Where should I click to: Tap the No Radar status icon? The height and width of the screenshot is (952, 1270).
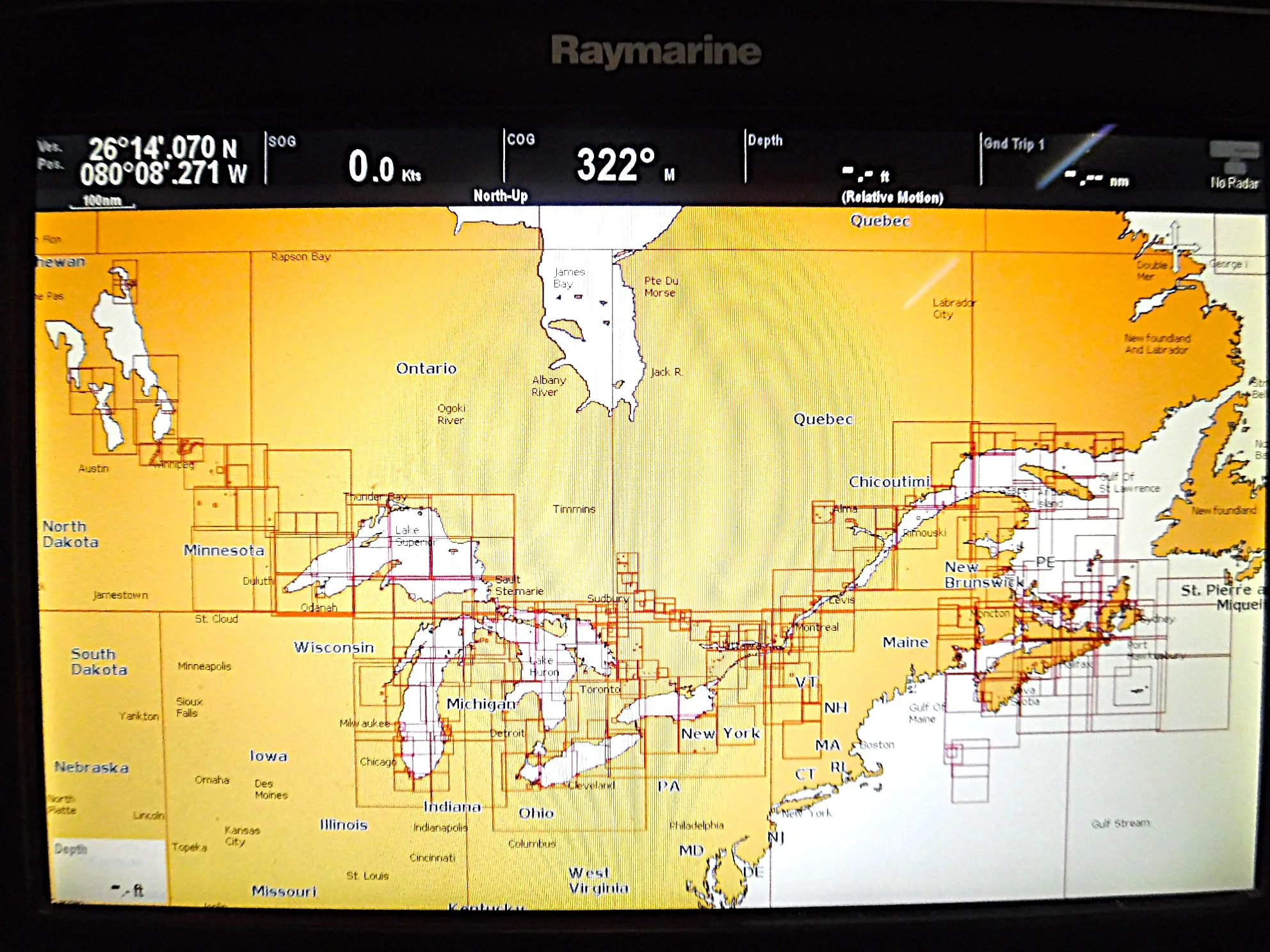coord(1234,166)
